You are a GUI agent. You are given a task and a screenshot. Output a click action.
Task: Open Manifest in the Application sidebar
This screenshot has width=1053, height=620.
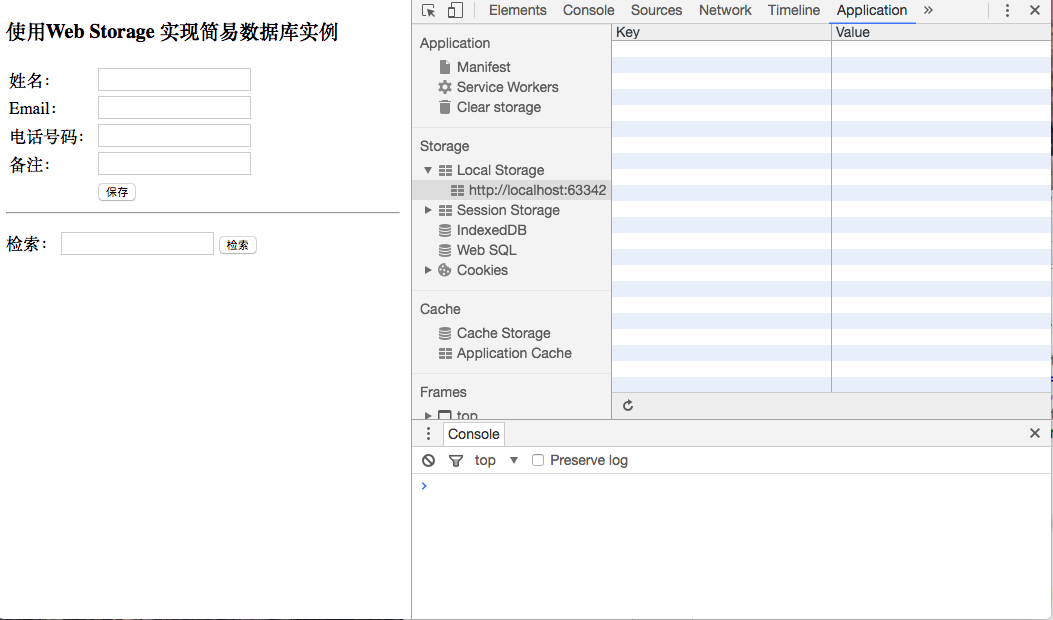pos(484,67)
